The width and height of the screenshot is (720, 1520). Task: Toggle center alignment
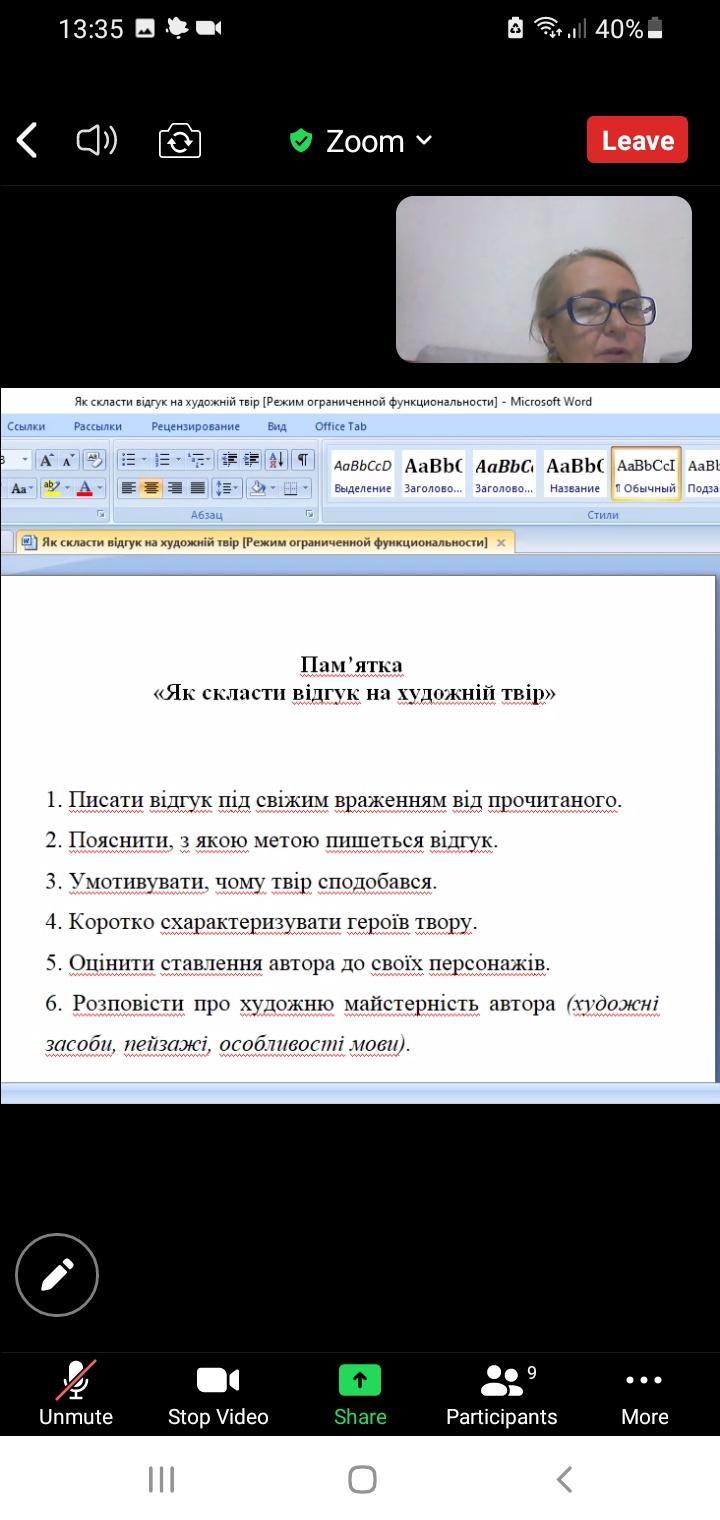pos(151,488)
